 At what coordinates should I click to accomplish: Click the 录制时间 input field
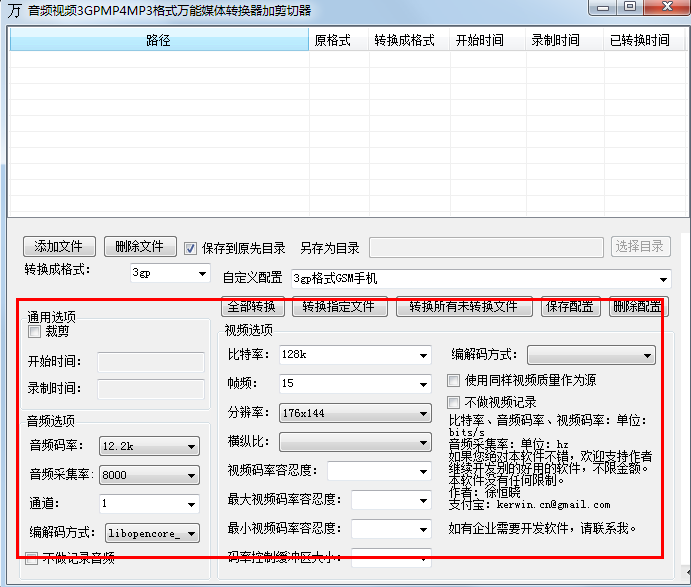point(151,390)
